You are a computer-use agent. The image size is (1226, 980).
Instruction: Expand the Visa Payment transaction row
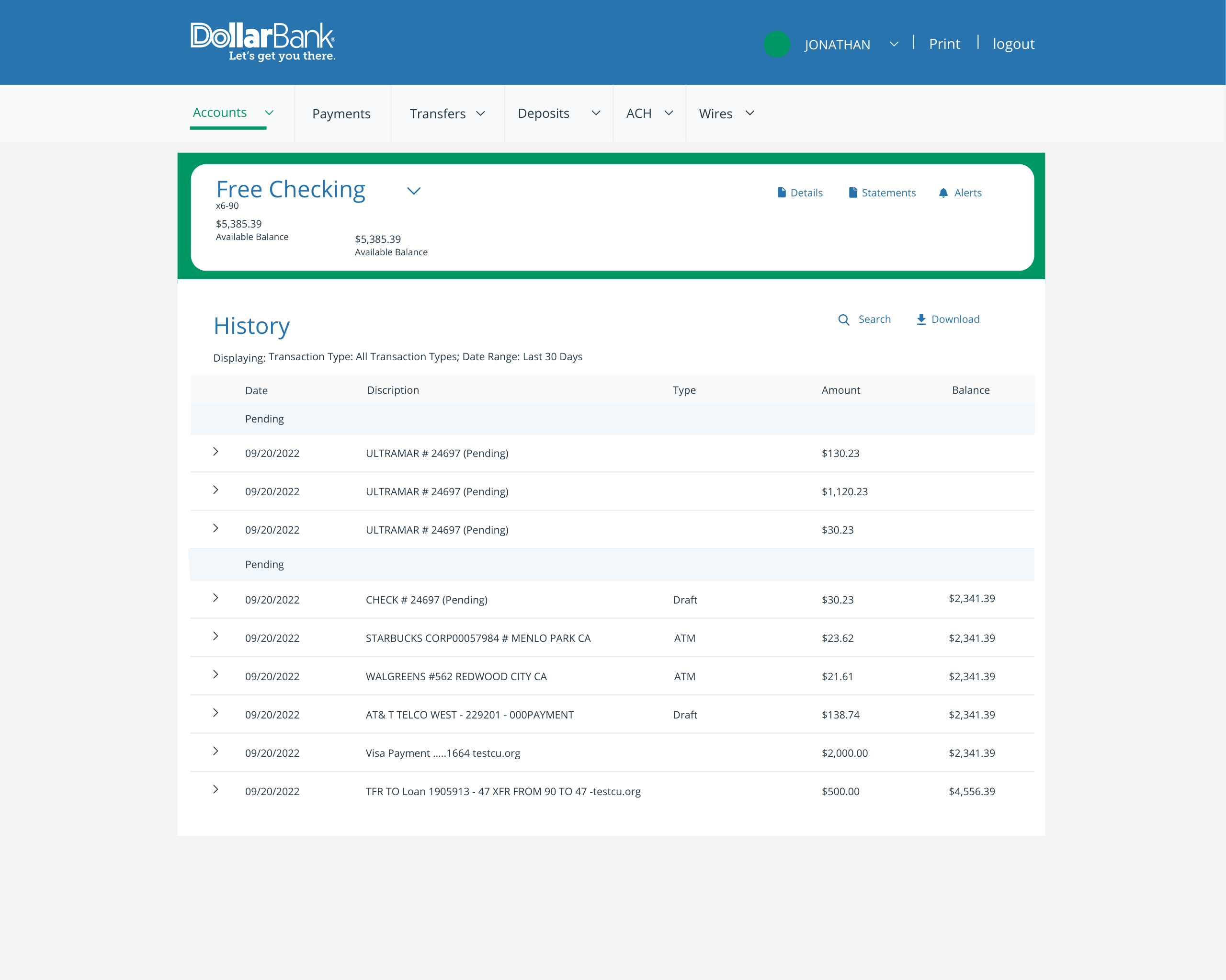(216, 751)
